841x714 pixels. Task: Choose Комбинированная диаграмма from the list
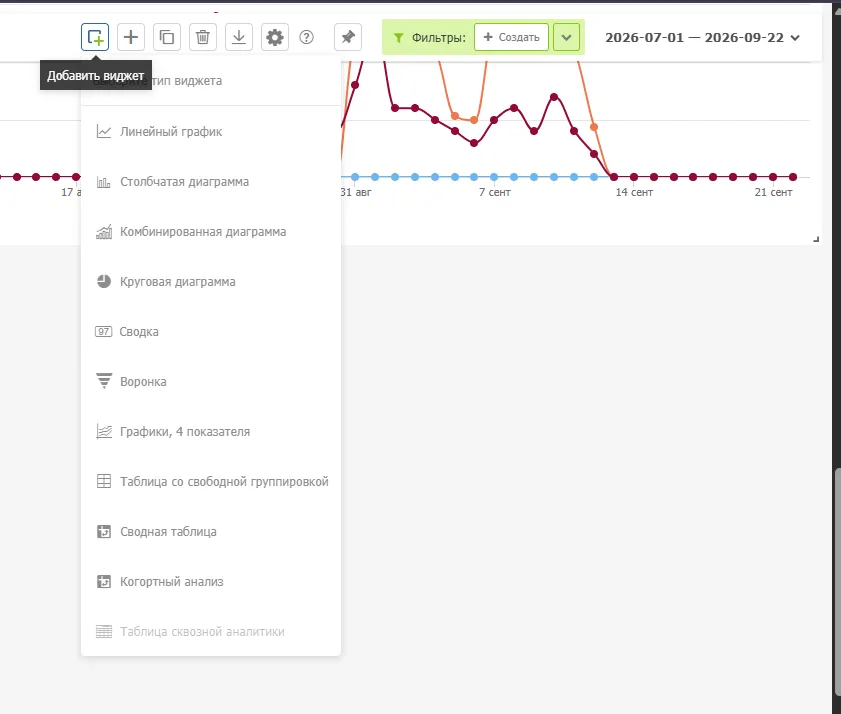[x=211, y=231]
